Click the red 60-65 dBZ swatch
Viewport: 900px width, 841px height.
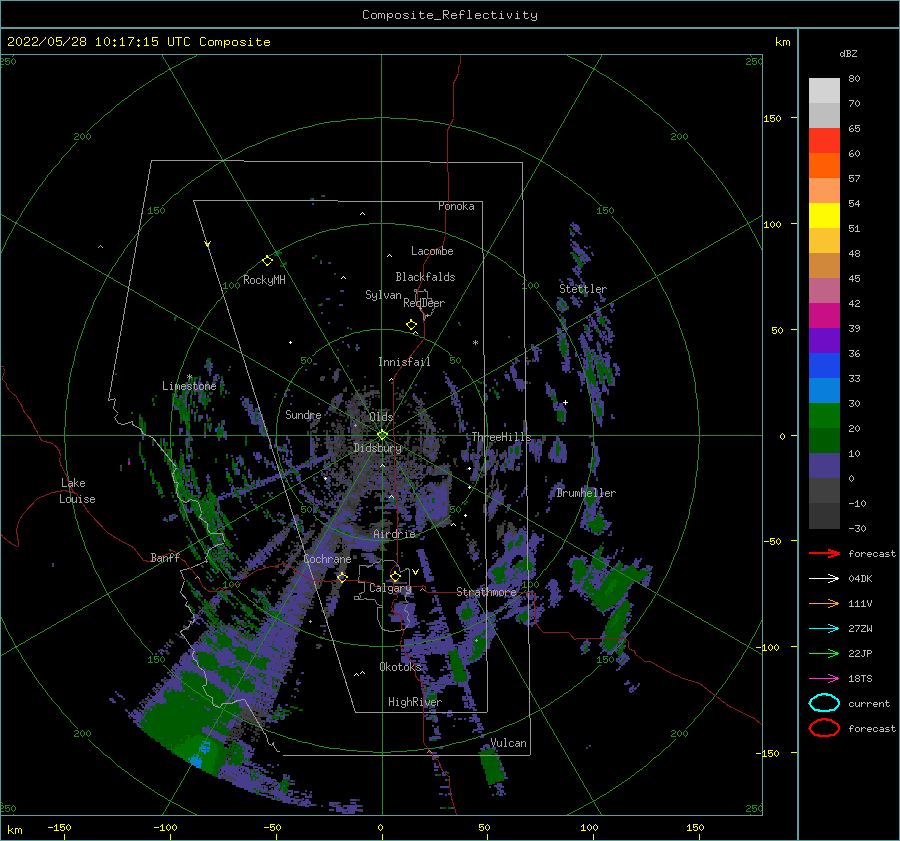click(824, 141)
